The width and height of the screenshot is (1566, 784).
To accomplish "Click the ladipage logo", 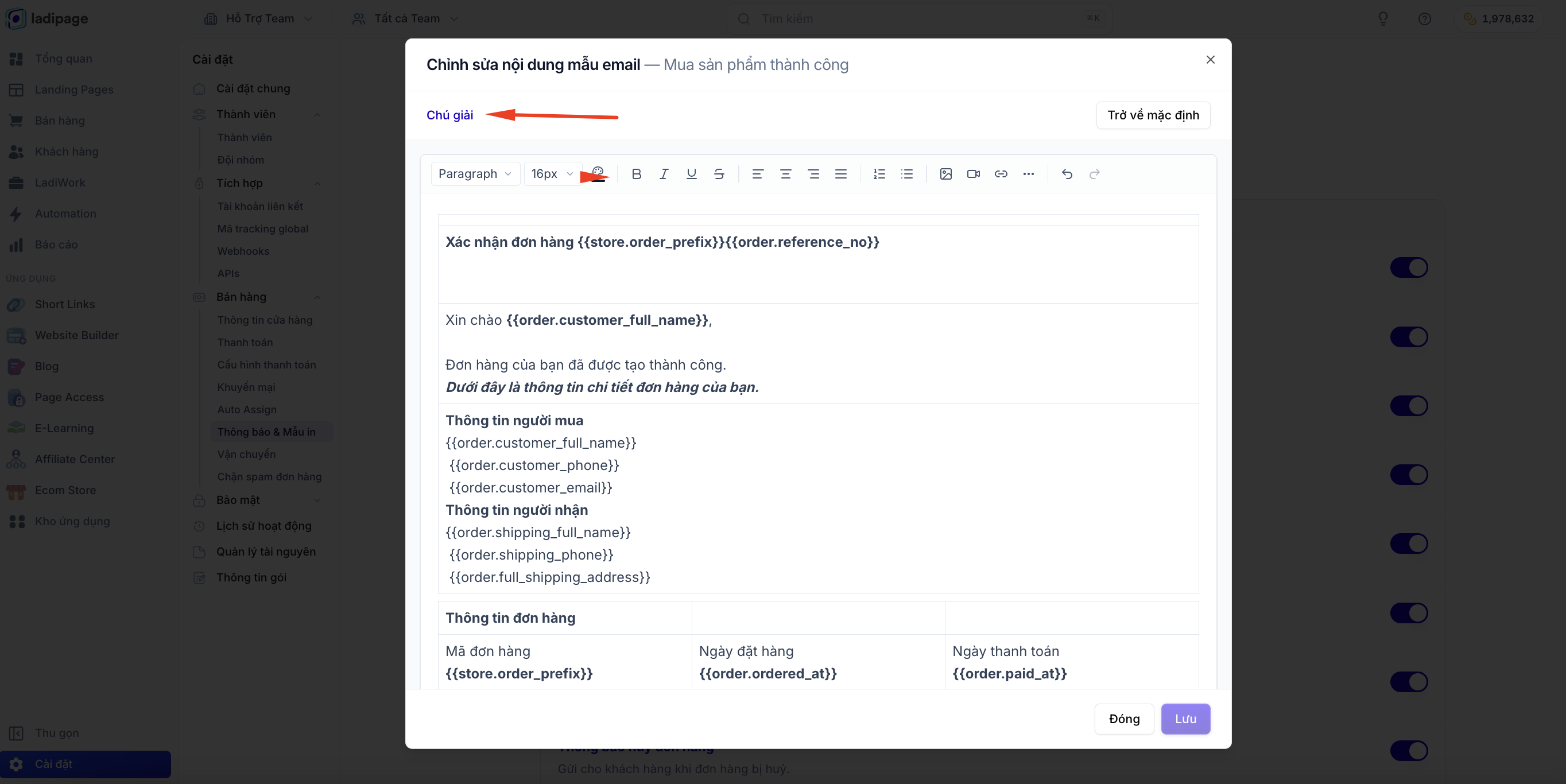I will (48, 18).
